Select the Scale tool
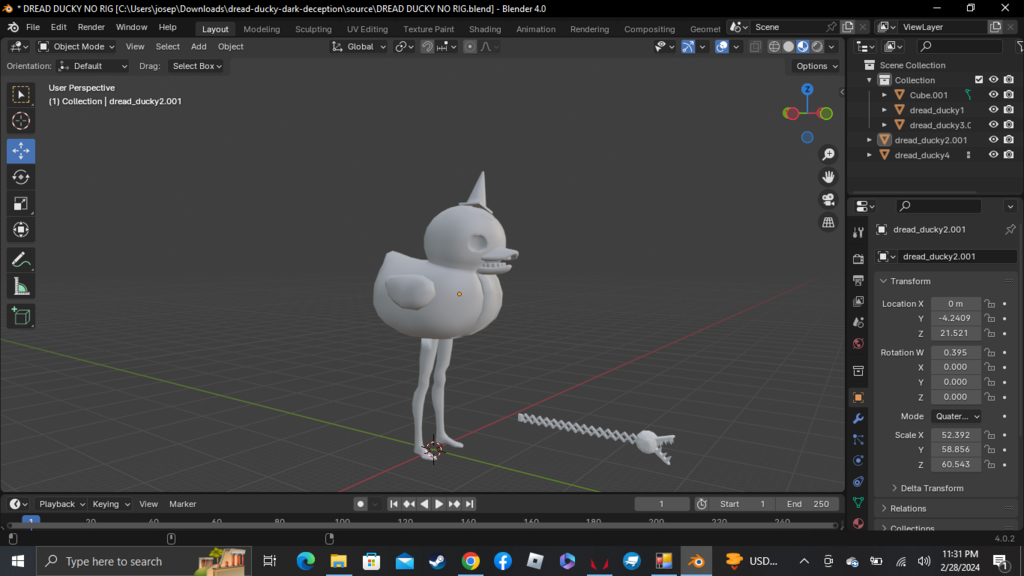This screenshot has width=1024, height=576. (21, 204)
